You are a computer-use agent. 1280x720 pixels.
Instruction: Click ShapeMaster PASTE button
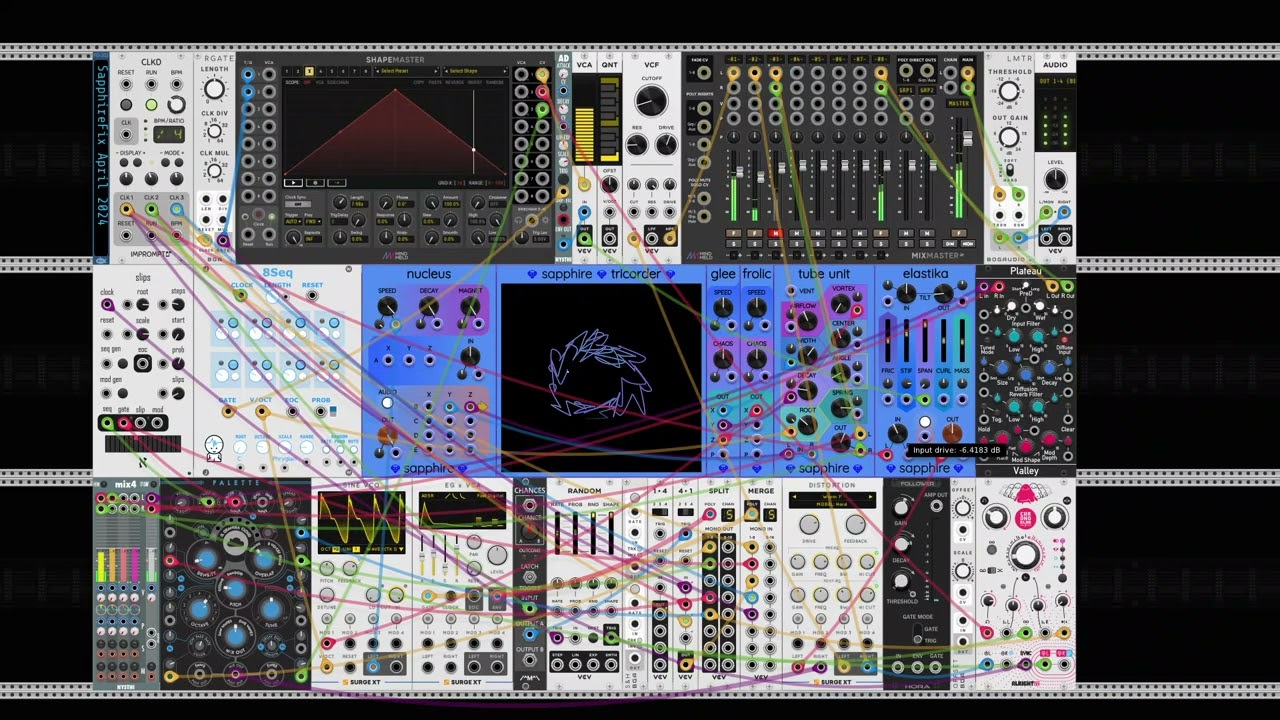pos(435,82)
